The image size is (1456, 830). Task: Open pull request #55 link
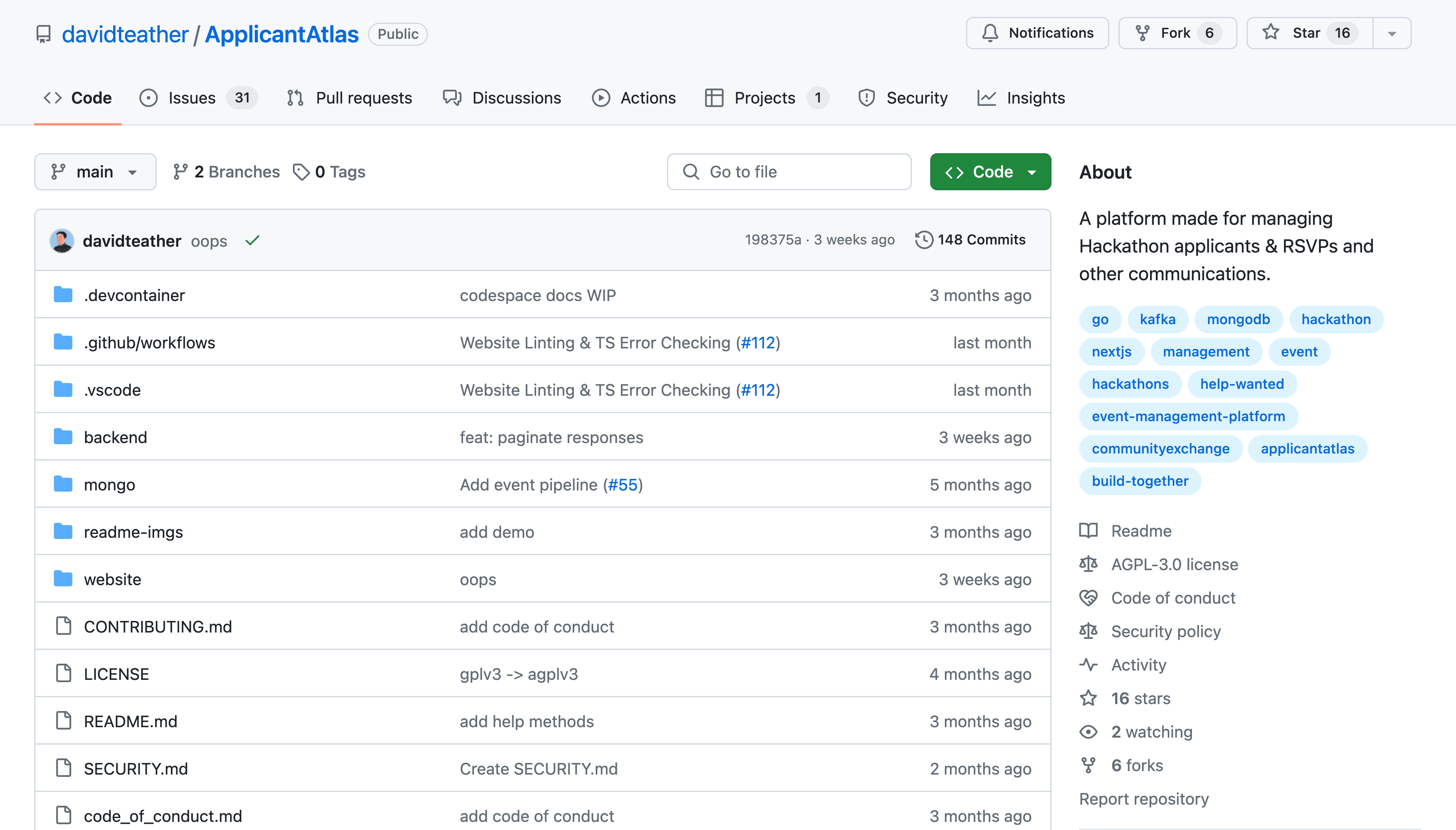click(623, 485)
